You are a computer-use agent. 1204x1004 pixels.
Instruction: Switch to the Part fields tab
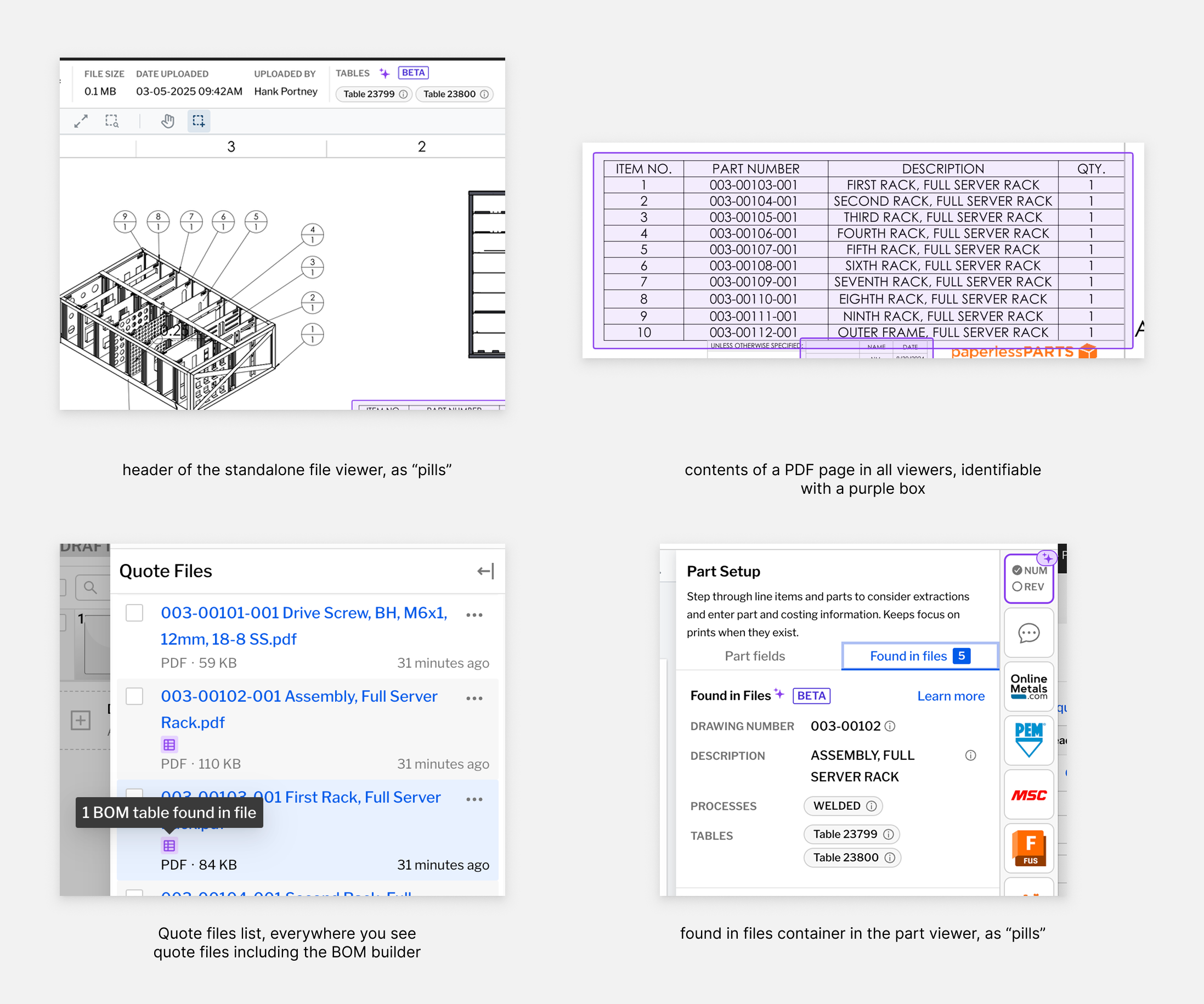pos(755,656)
